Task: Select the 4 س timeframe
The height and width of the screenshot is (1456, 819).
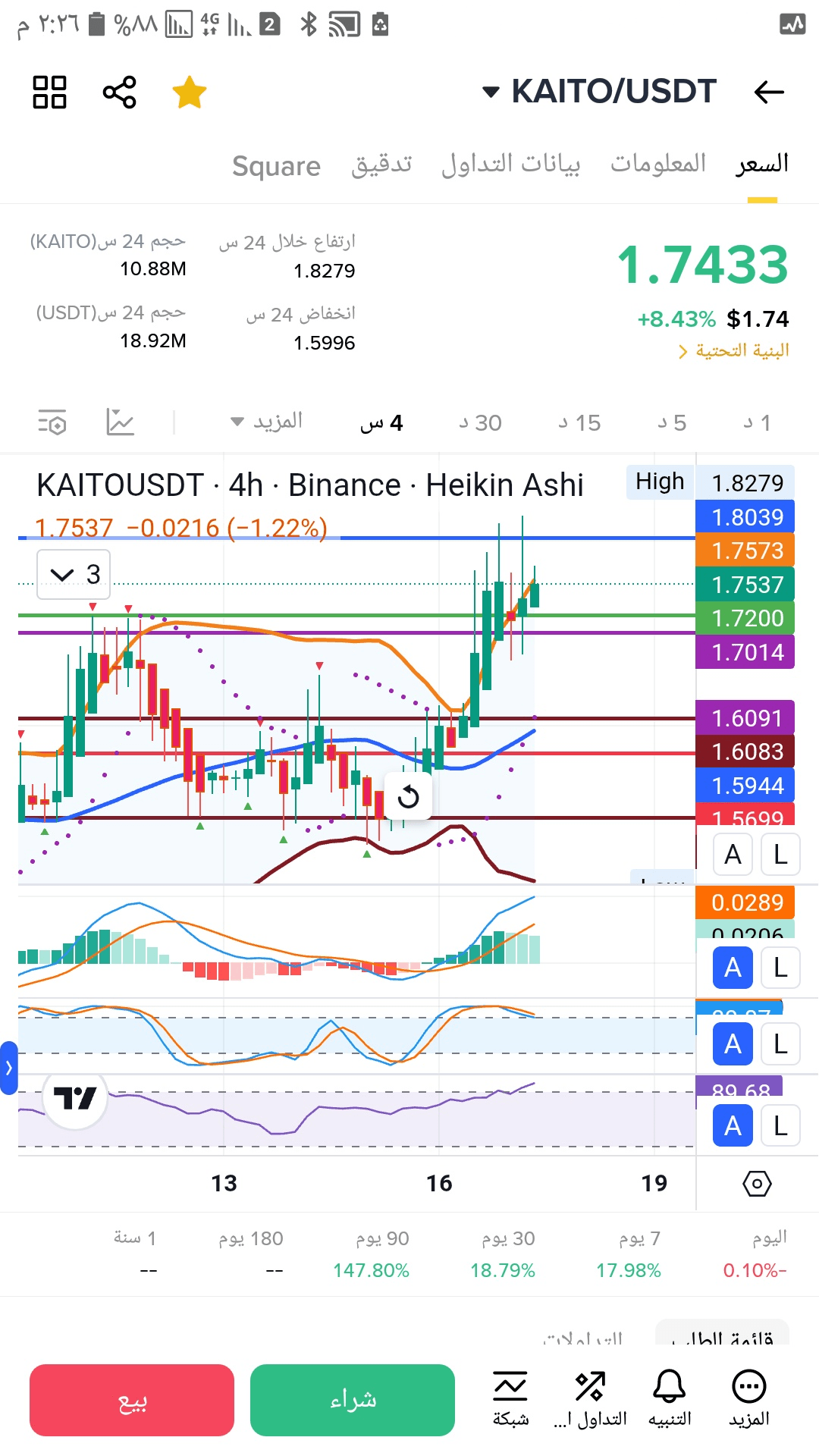Action: click(x=381, y=422)
